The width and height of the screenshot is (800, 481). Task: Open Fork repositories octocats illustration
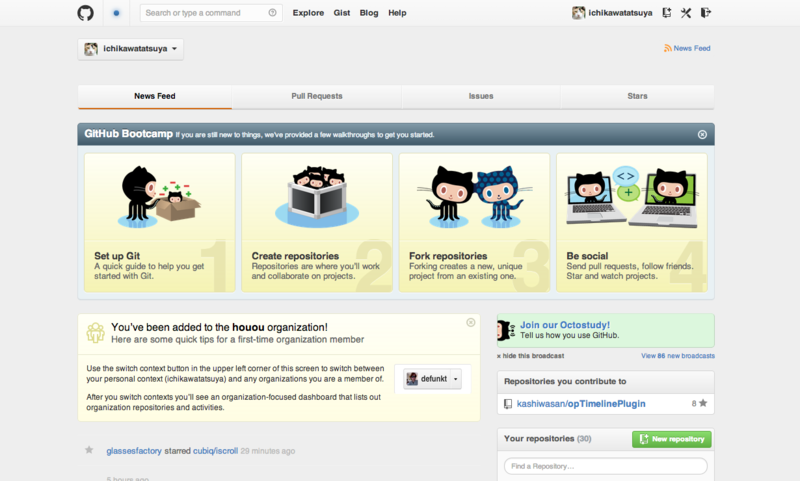pos(474,196)
